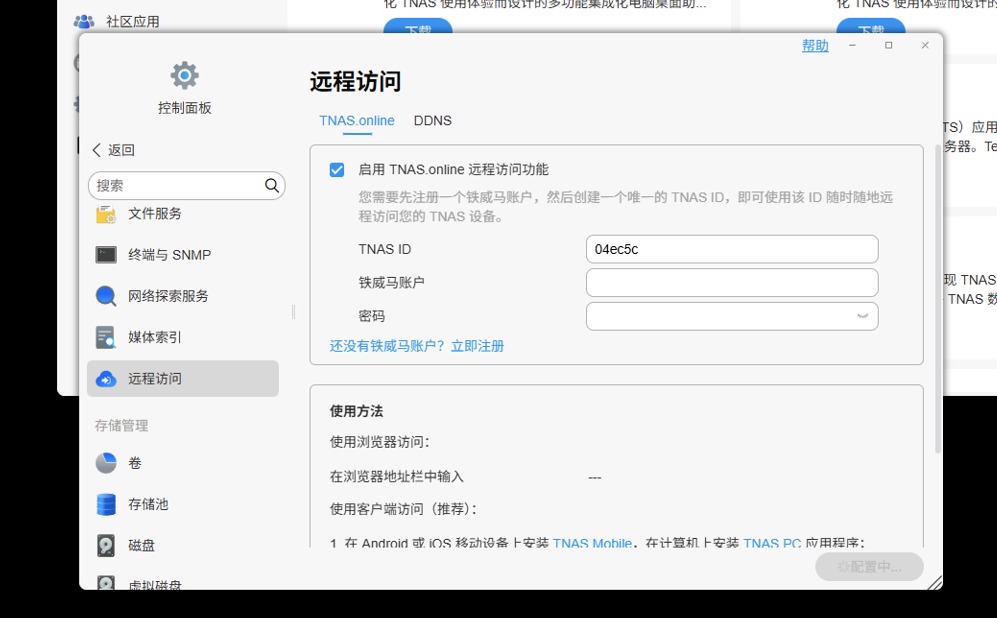Viewport: 997px width, 618px height.
Task: Select 磁盘 in the sidebar
Action: 183,546
